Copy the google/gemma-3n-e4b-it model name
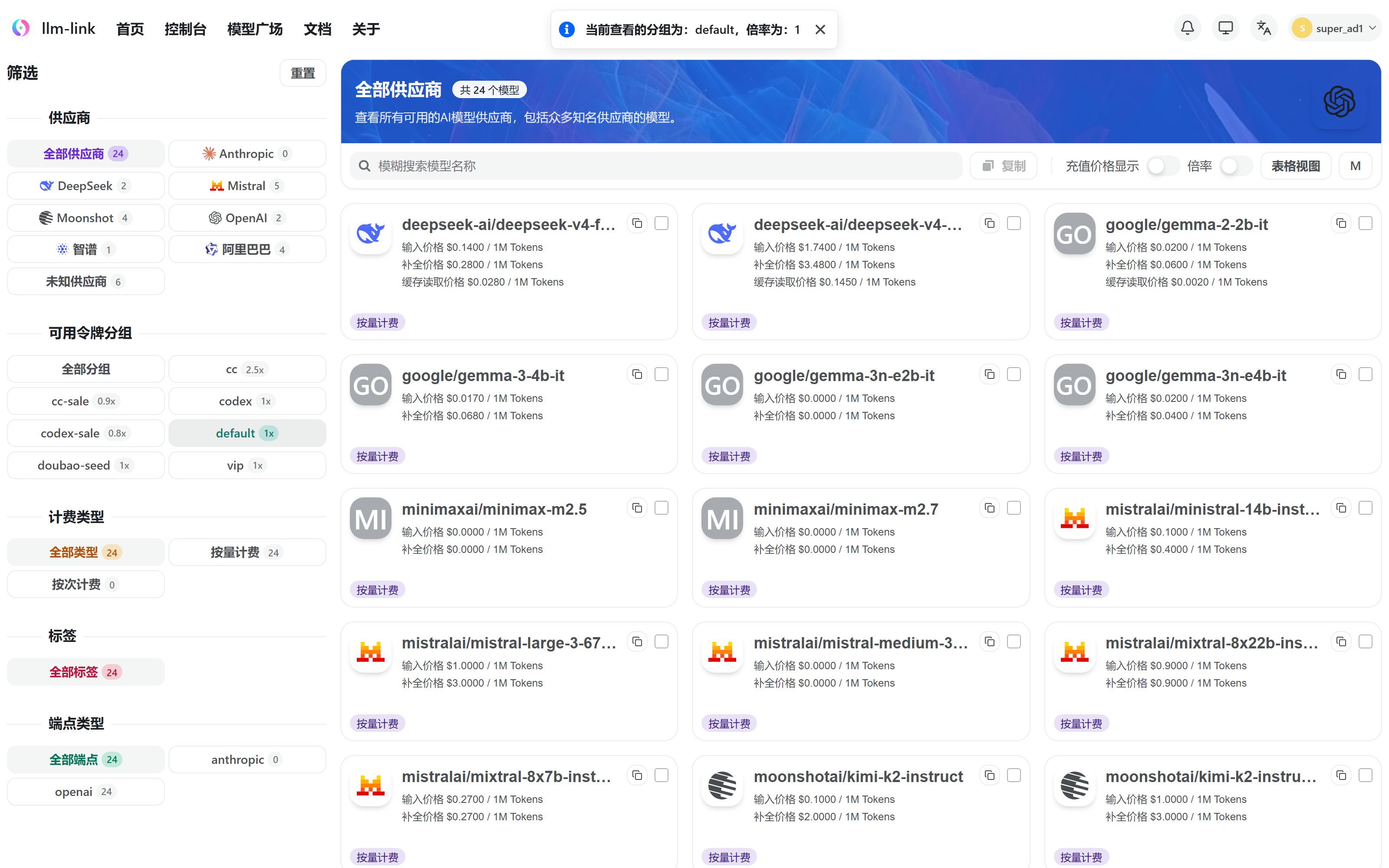 [1341, 374]
